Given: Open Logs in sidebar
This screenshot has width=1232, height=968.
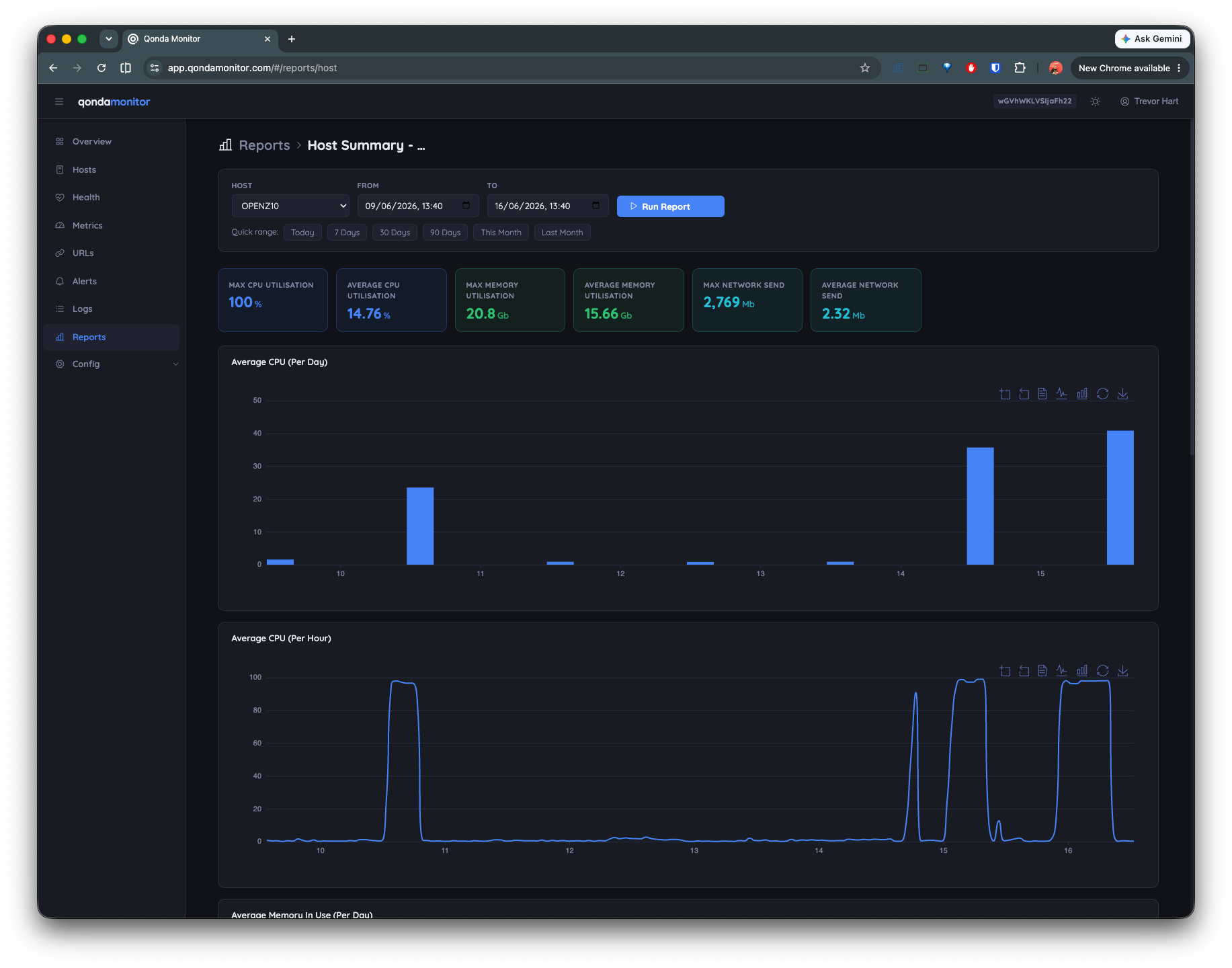Looking at the screenshot, I should tap(112, 309).
